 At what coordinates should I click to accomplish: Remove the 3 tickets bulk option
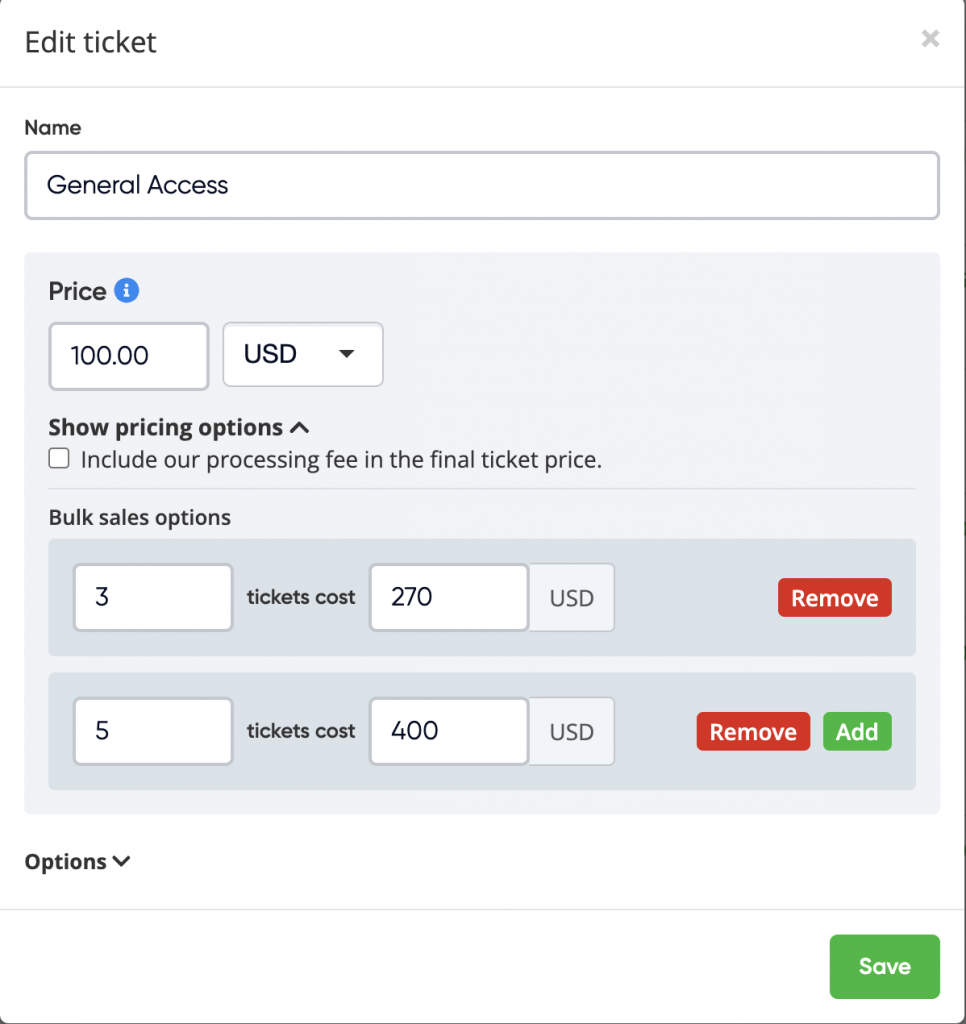(834, 598)
